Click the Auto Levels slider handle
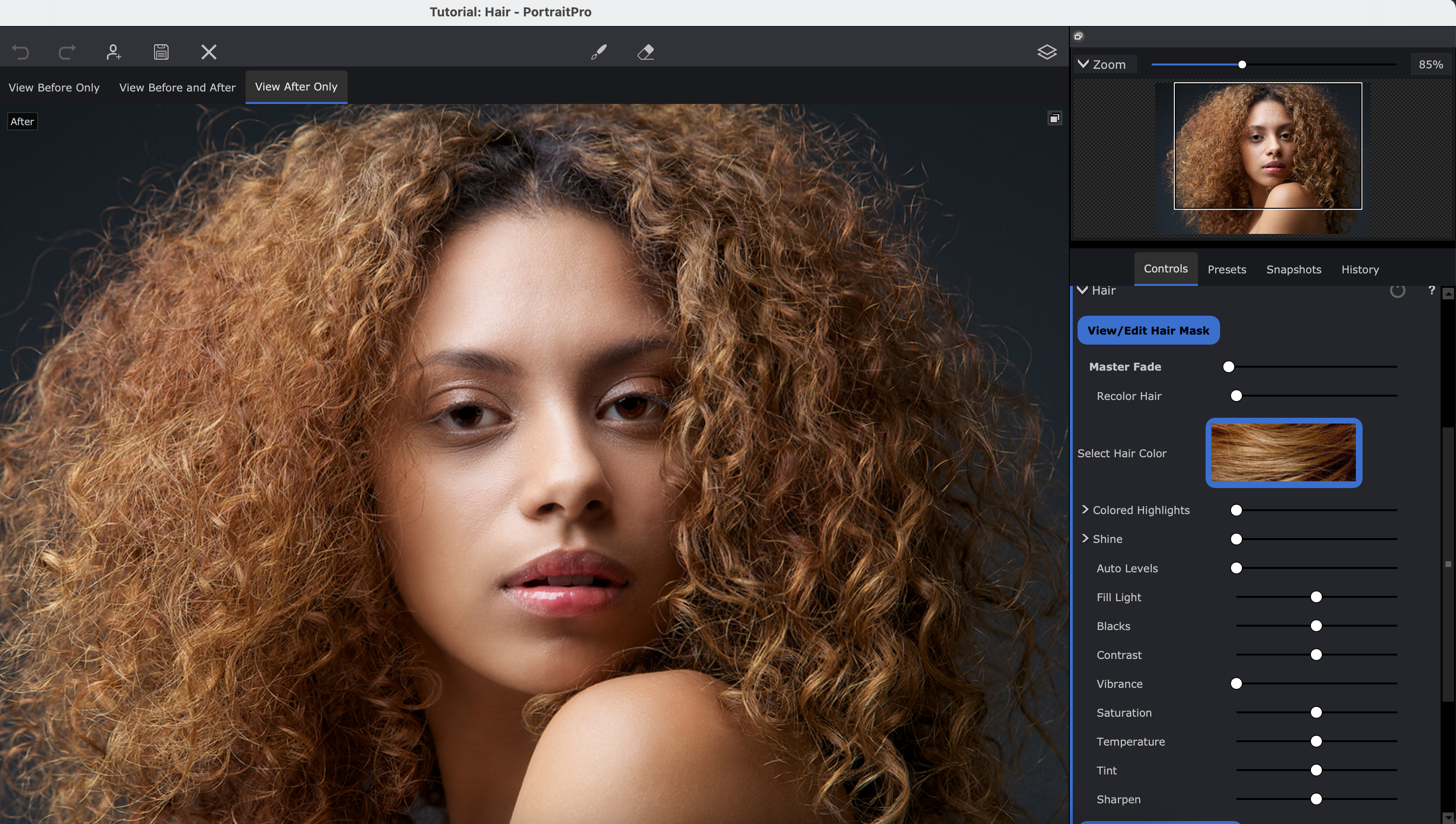This screenshot has height=824, width=1456. click(x=1236, y=568)
